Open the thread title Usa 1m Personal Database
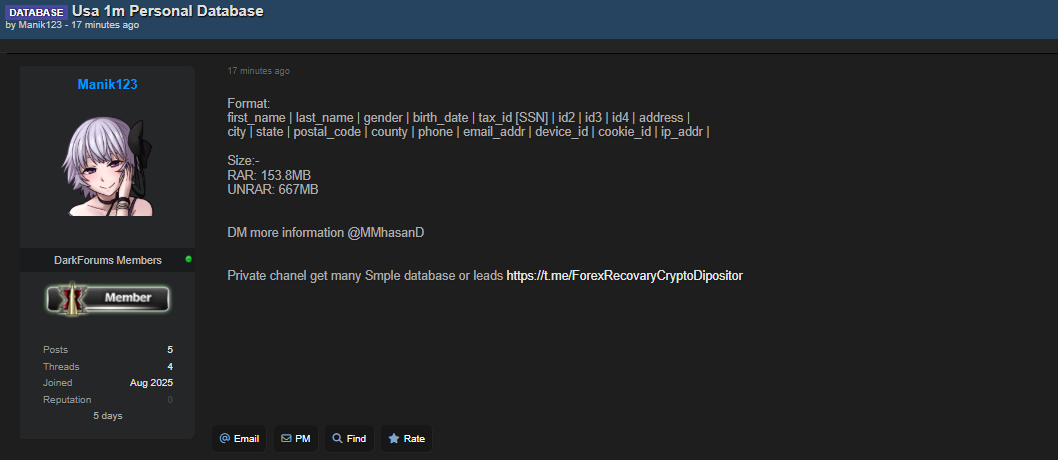 168,11
